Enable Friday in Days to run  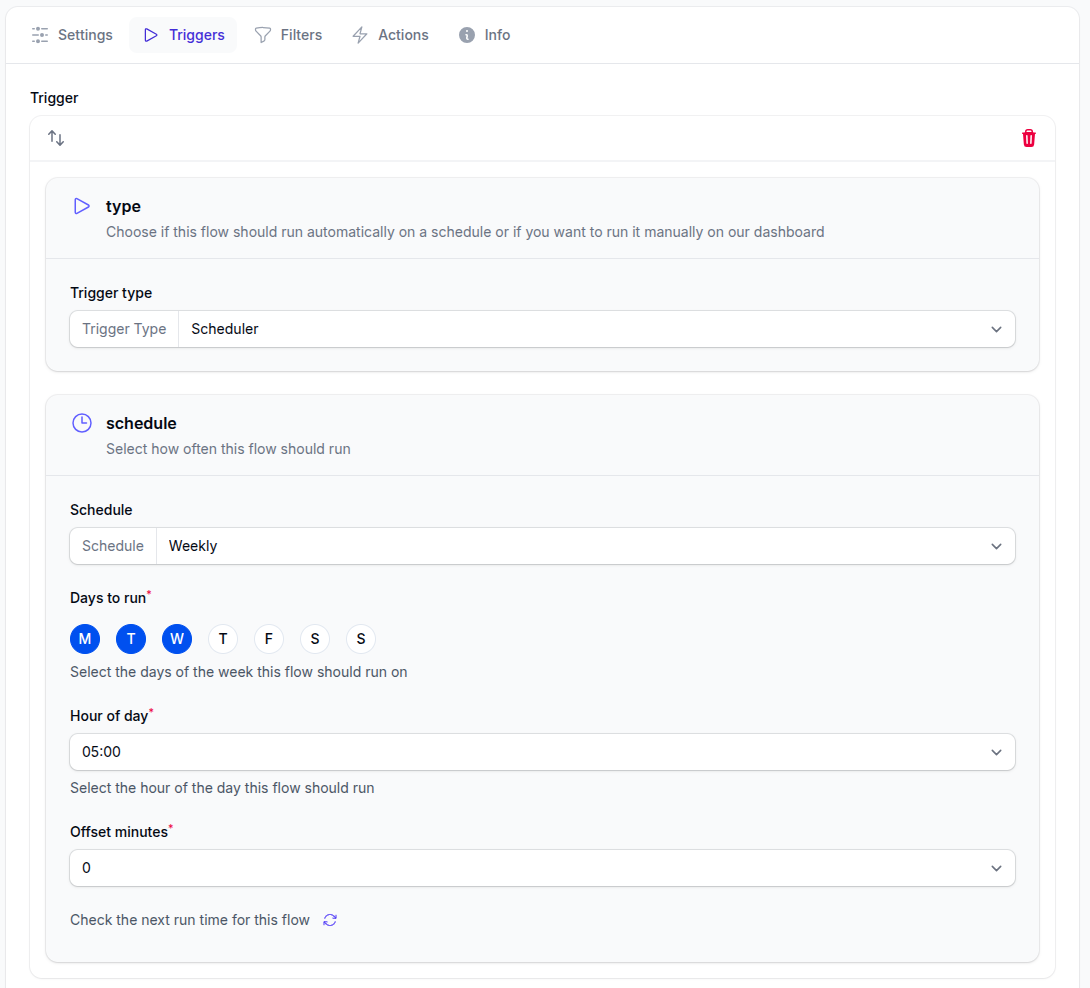pos(269,639)
